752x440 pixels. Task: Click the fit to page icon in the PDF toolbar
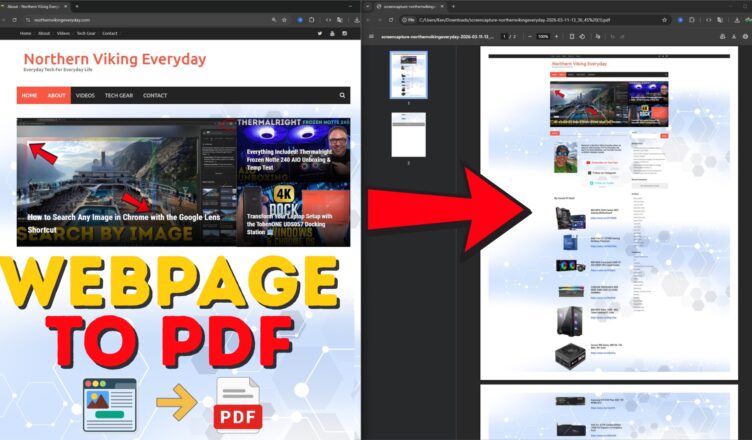[x=572, y=36]
